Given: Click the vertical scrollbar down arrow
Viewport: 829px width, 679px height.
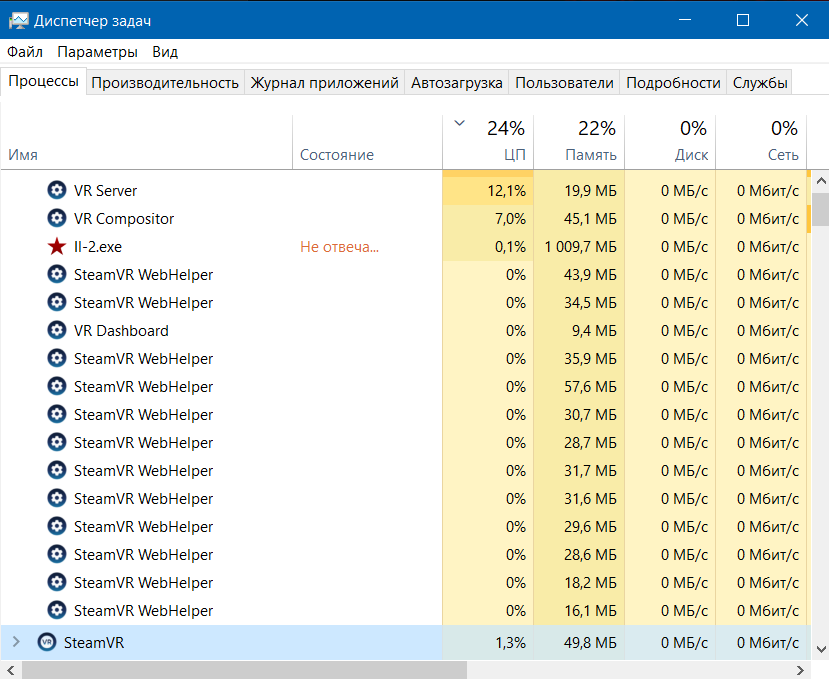Looking at the screenshot, I should click(x=819, y=649).
